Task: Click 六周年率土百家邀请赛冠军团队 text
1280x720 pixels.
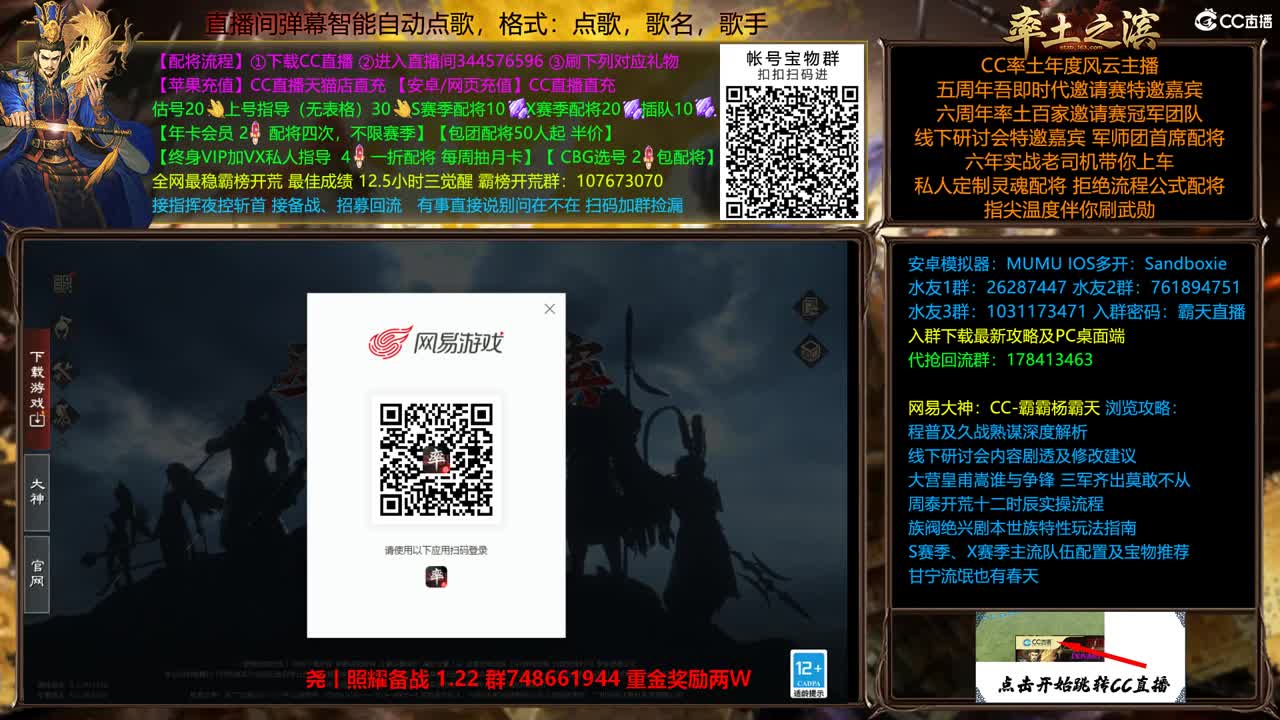Action: coord(1069,114)
